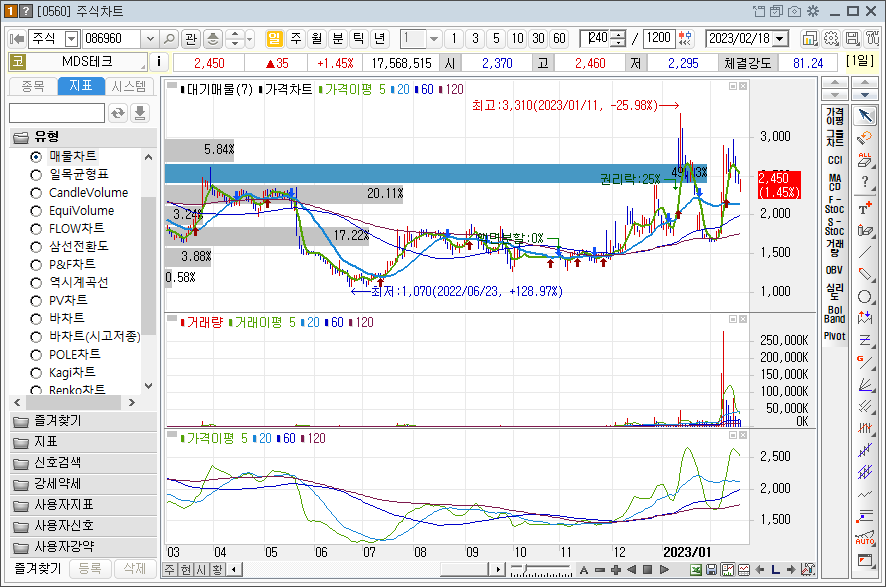Click the go-to-first arrow icon before 주식
Screen dimensions: 886x587
click(x=18, y=38)
